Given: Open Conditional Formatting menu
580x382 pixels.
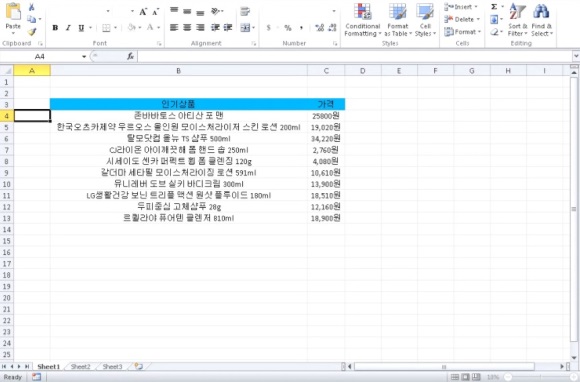Looking at the screenshot, I should [x=362, y=20].
